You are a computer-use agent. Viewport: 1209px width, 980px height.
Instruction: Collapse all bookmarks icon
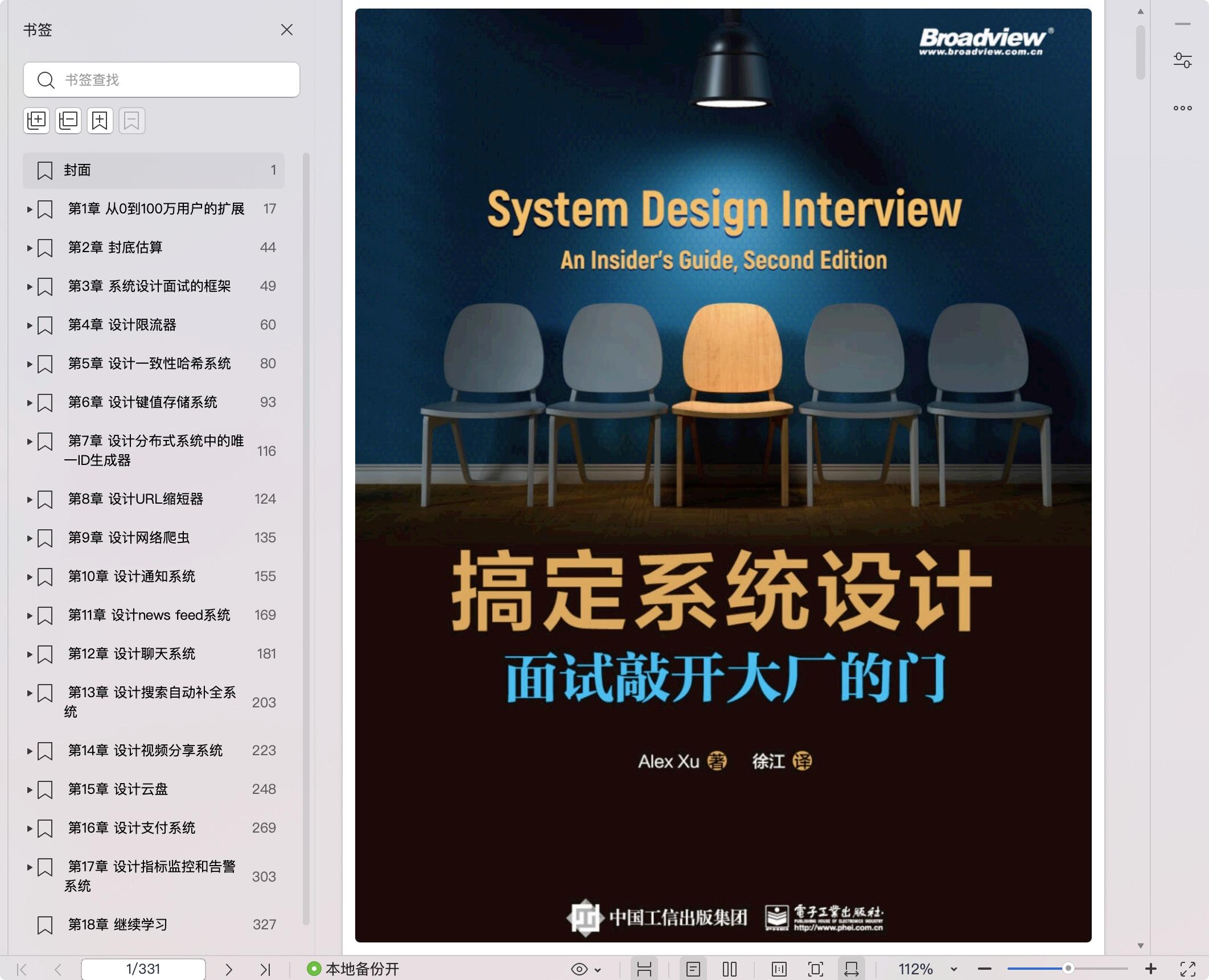pyautogui.click(x=68, y=120)
